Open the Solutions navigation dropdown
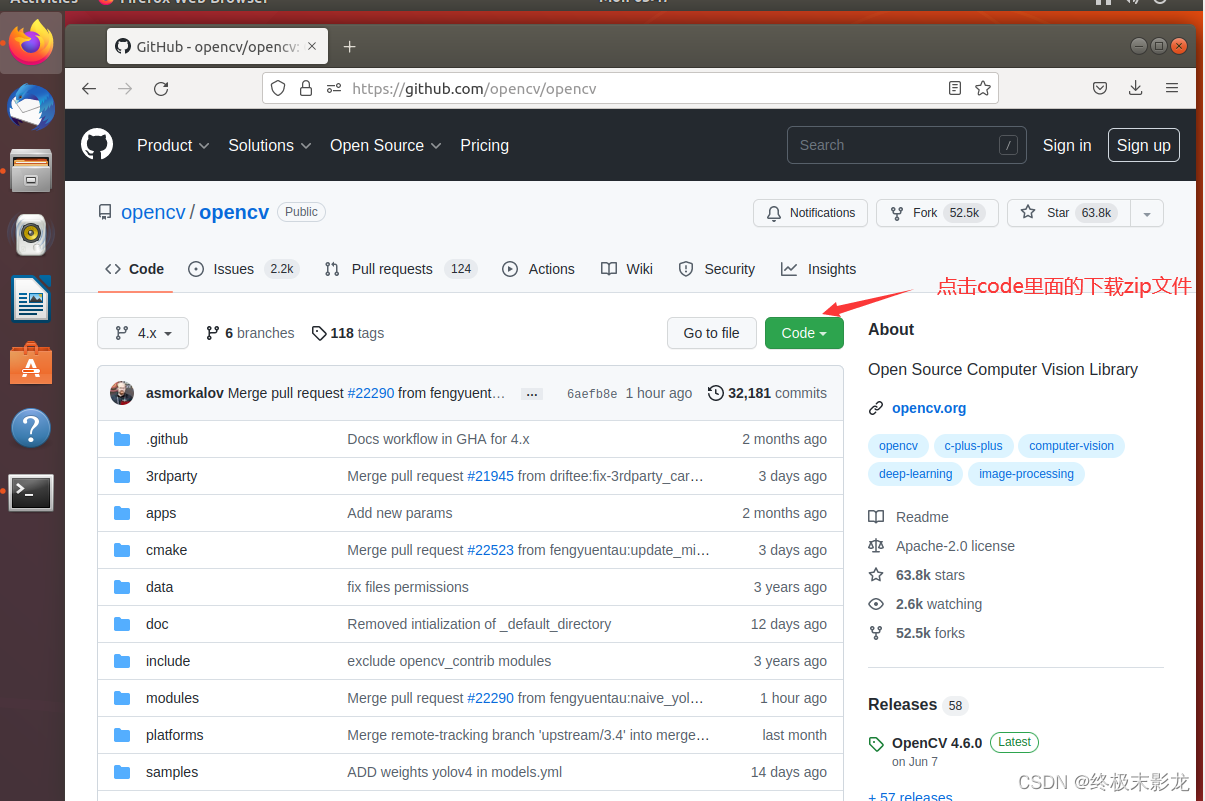 [270, 145]
